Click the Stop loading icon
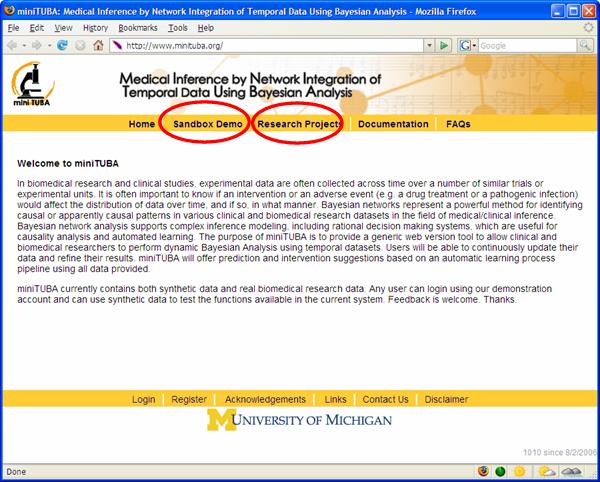600x482 pixels. (x=80, y=46)
